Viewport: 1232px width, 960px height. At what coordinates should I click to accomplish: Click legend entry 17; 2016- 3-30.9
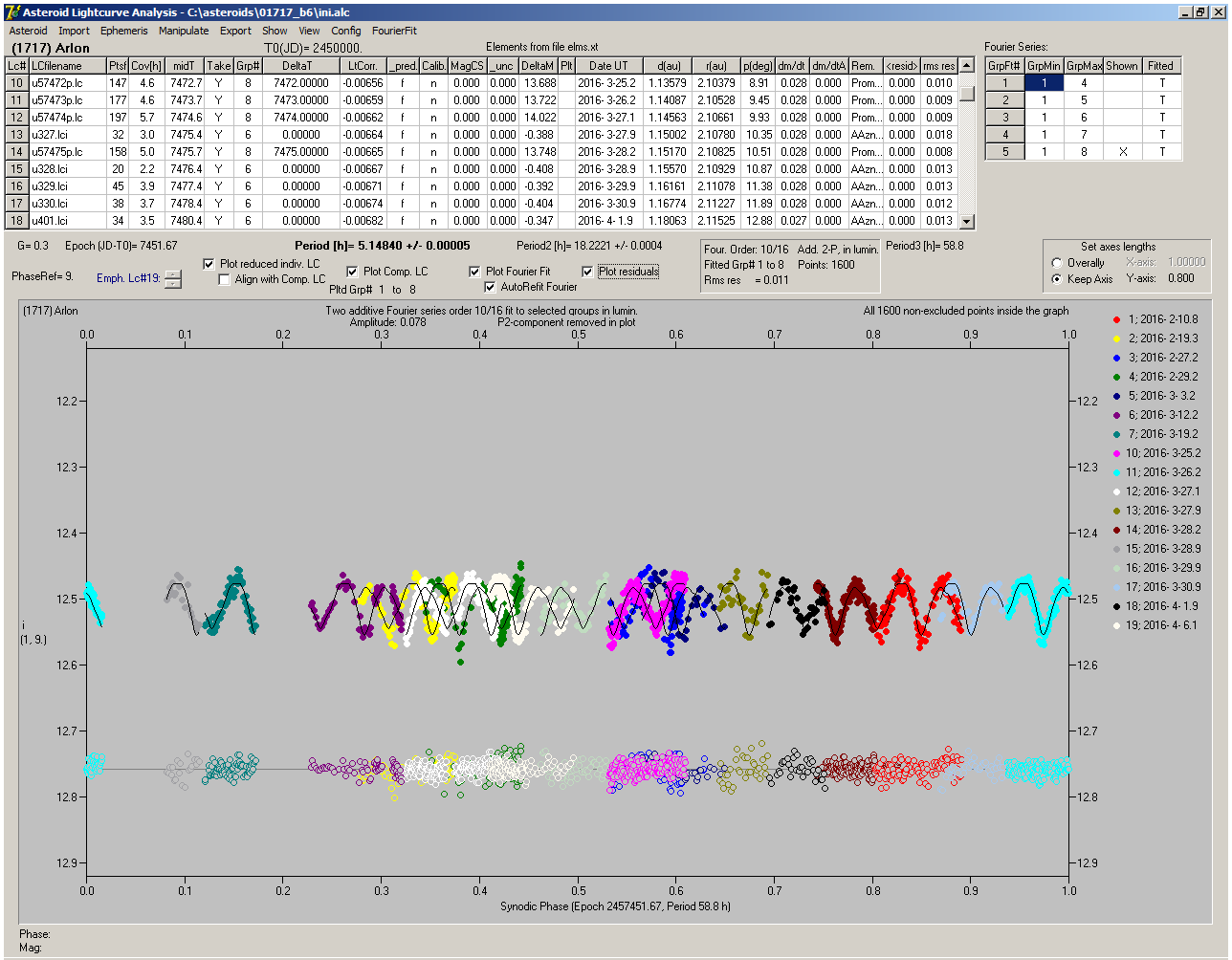tap(1156, 587)
